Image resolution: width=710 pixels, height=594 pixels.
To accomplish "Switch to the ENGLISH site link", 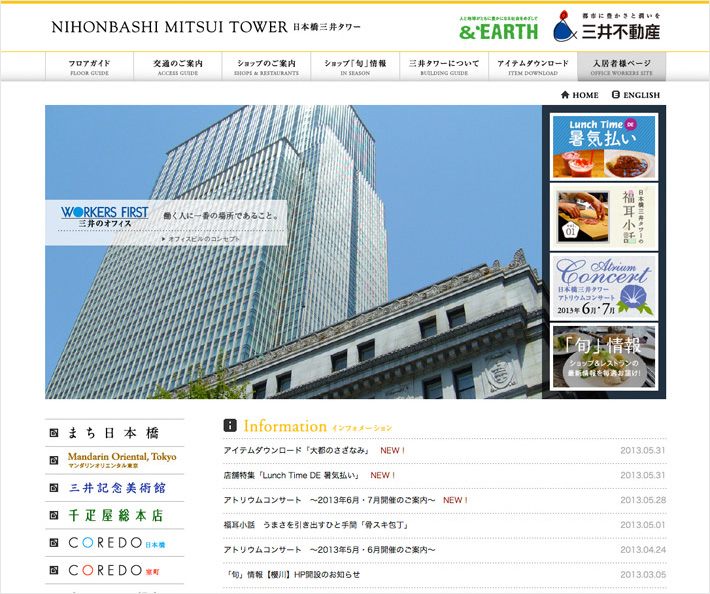I will [636, 95].
